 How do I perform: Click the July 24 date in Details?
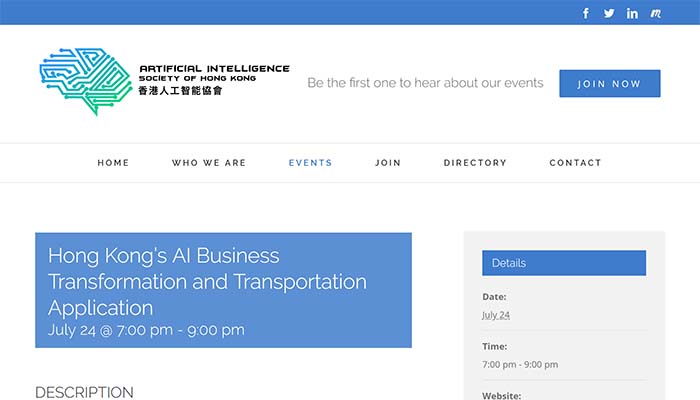(496, 315)
